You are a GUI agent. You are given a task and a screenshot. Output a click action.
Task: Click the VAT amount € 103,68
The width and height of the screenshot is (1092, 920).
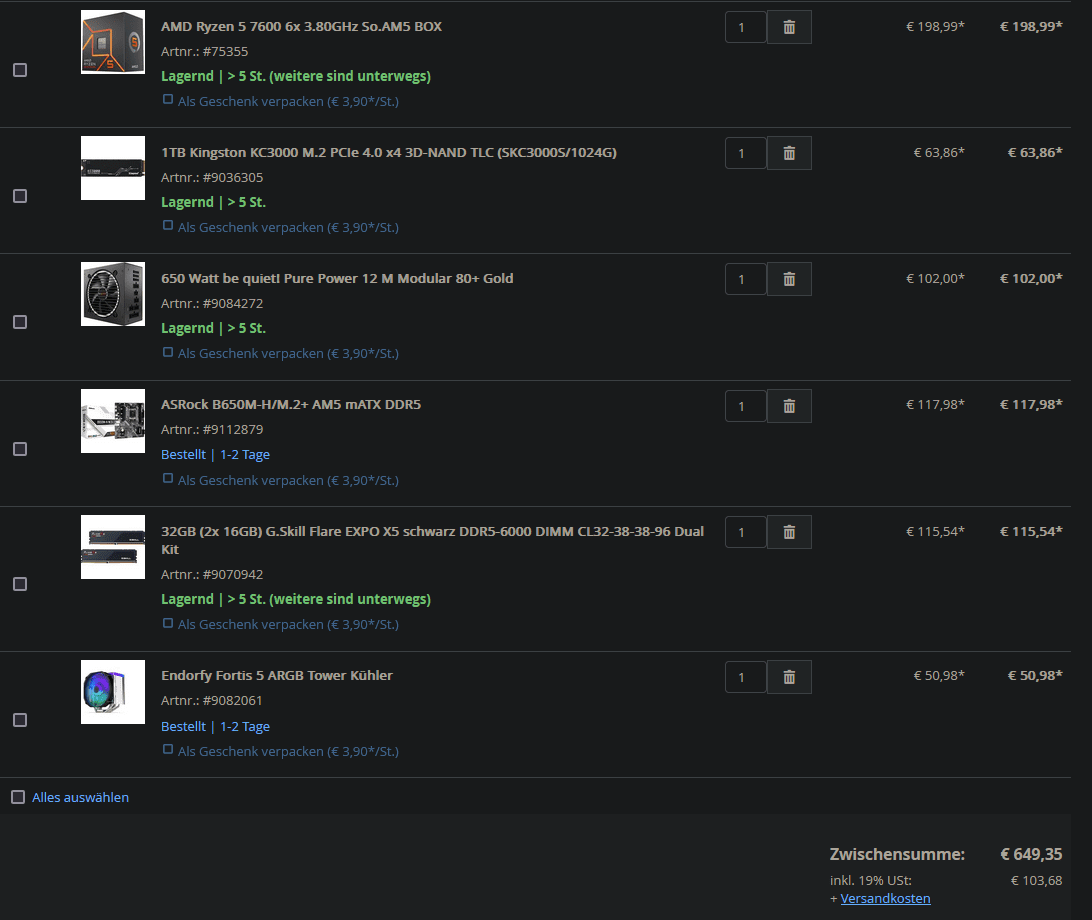(1036, 880)
